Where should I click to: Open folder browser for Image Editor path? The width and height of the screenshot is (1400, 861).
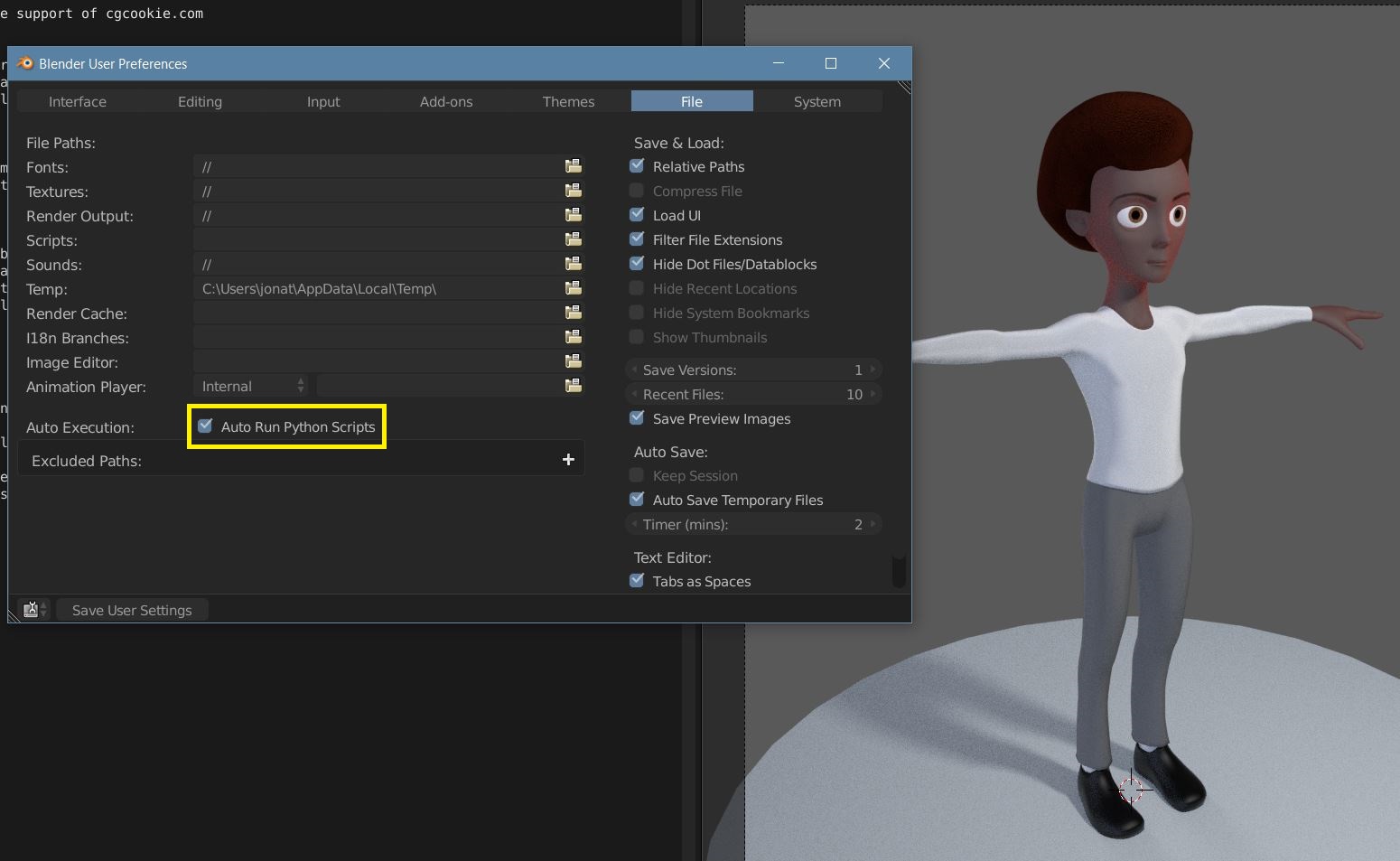pyautogui.click(x=573, y=361)
